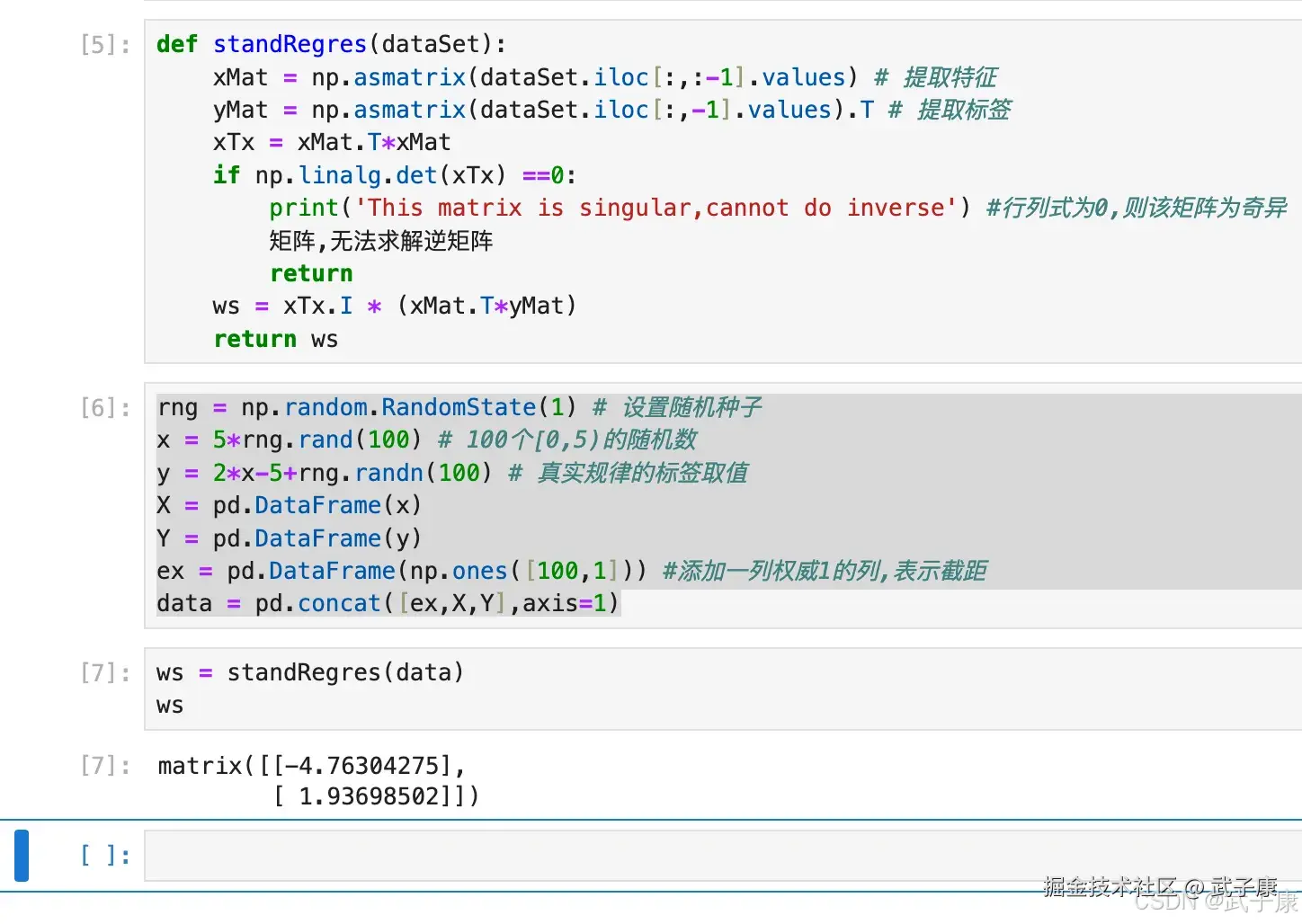Click the wrapped comment text '矩阵,无法求解逆矩阵'
Viewport: 1302px width, 924px height.
point(381,241)
